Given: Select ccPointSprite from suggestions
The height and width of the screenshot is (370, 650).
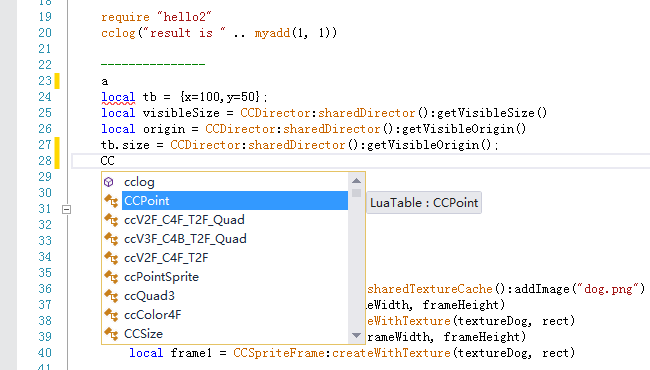Looking at the screenshot, I should [225, 277].
